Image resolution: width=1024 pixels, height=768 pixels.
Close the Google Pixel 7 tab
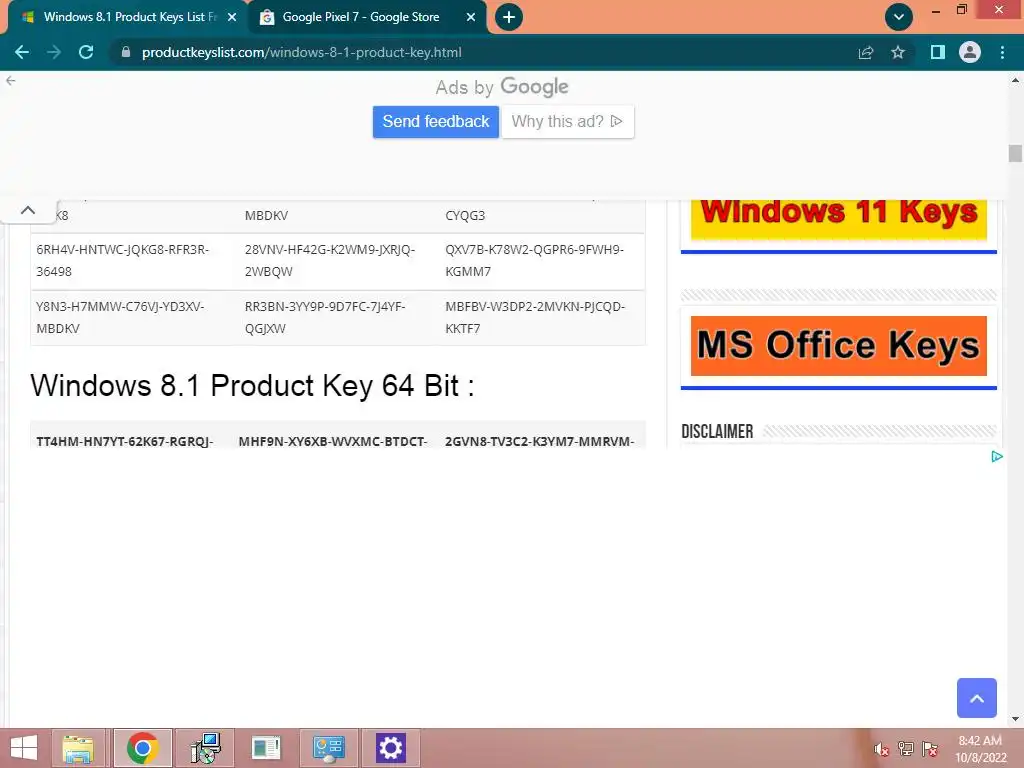pos(471,17)
